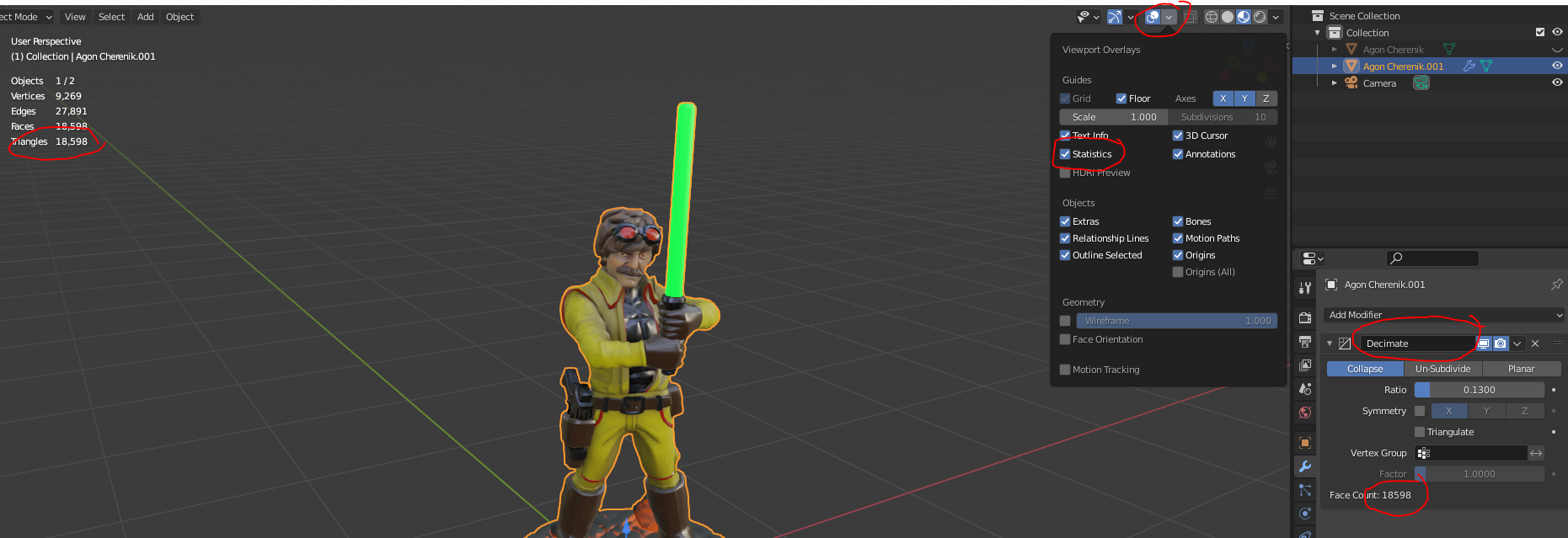Click mesh data icon beside Agon Cherenik
Image resolution: width=1568 pixels, height=538 pixels.
pyautogui.click(x=1449, y=50)
